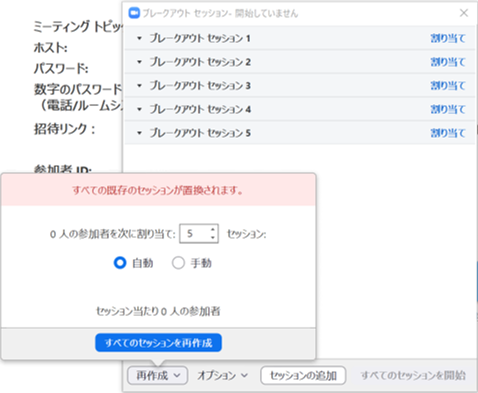The width and height of the screenshot is (478, 393).
Task: Click the Zoom logo icon in title bar
Action: tap(134, 13)
